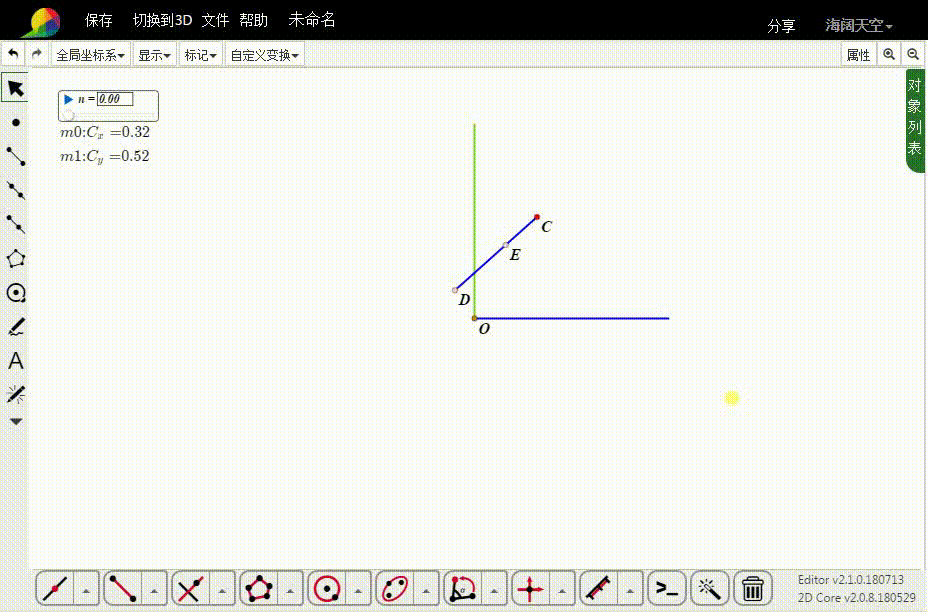Click the undo arrow icon
This screenshot has width=928, height=612.
pos(13,54)
